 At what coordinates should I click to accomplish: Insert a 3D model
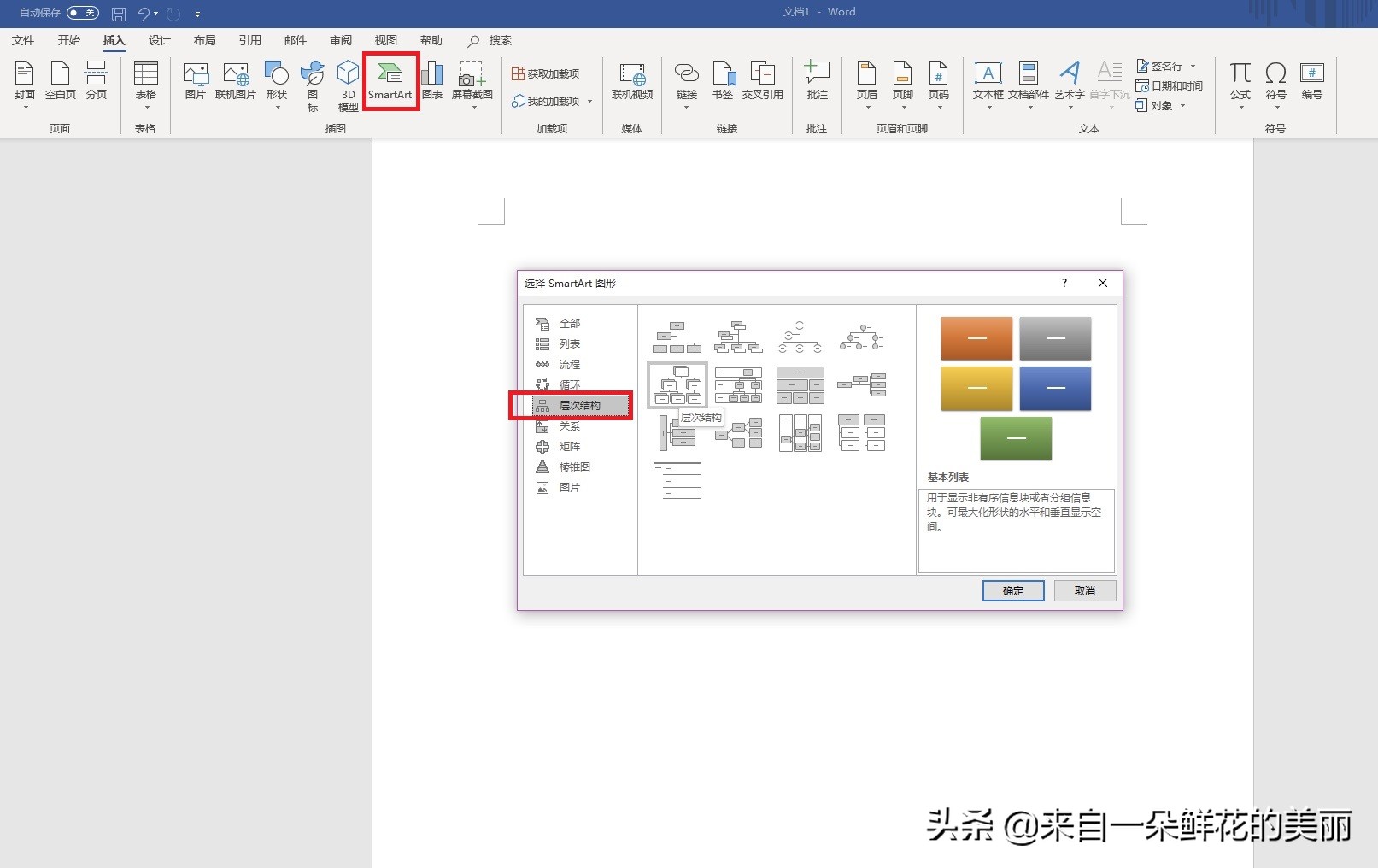coord(348,81)
